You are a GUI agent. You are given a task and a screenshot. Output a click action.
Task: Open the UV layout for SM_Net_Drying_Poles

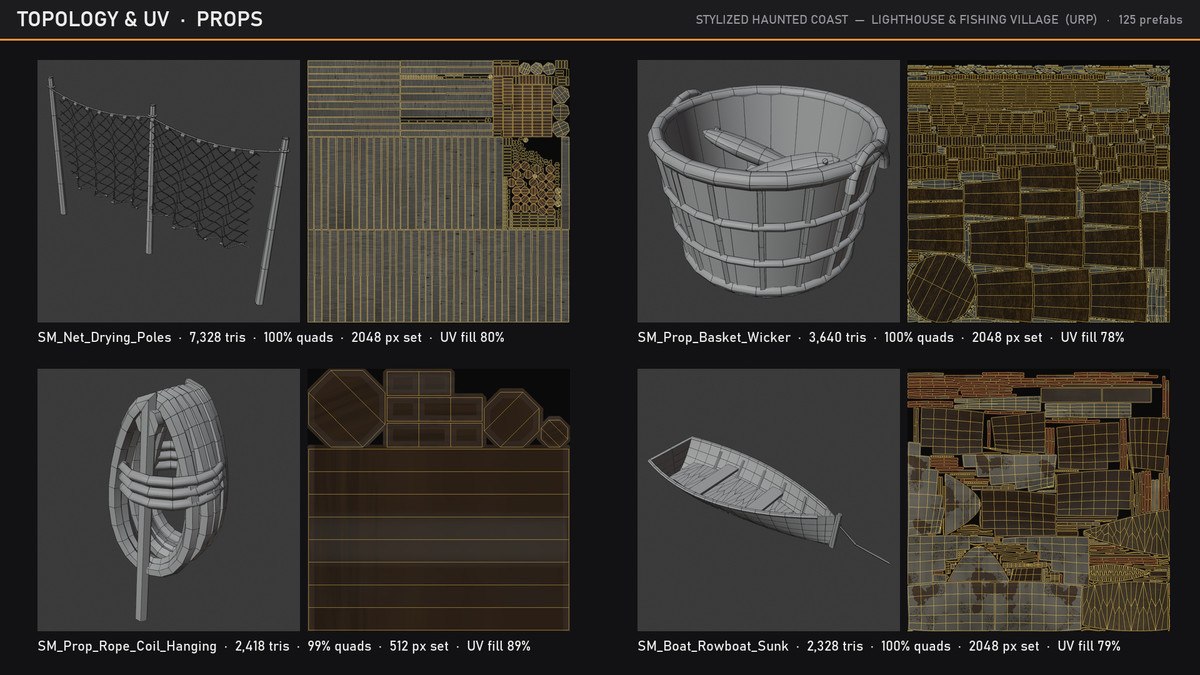pyautogui.click(x=438, y=191)
